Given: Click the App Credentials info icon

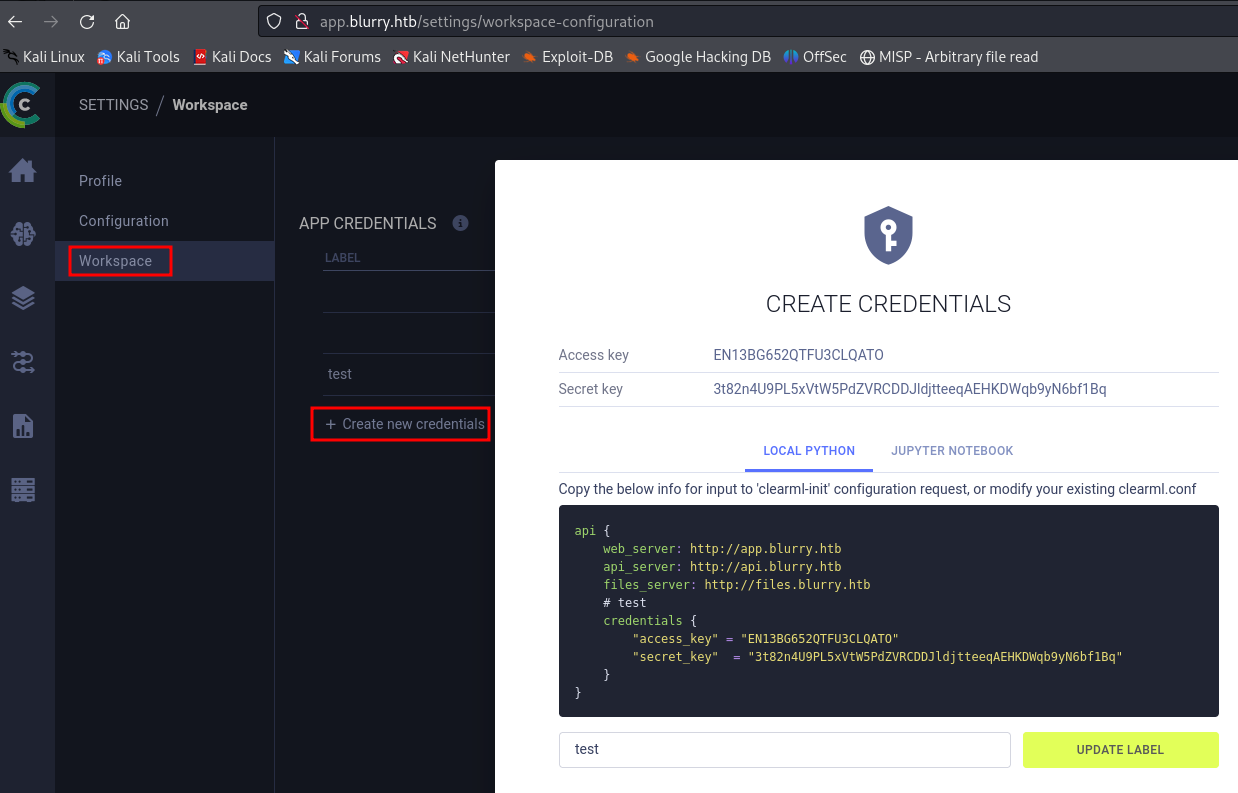Looking at the screenshot, I should (x=460, y=223).
